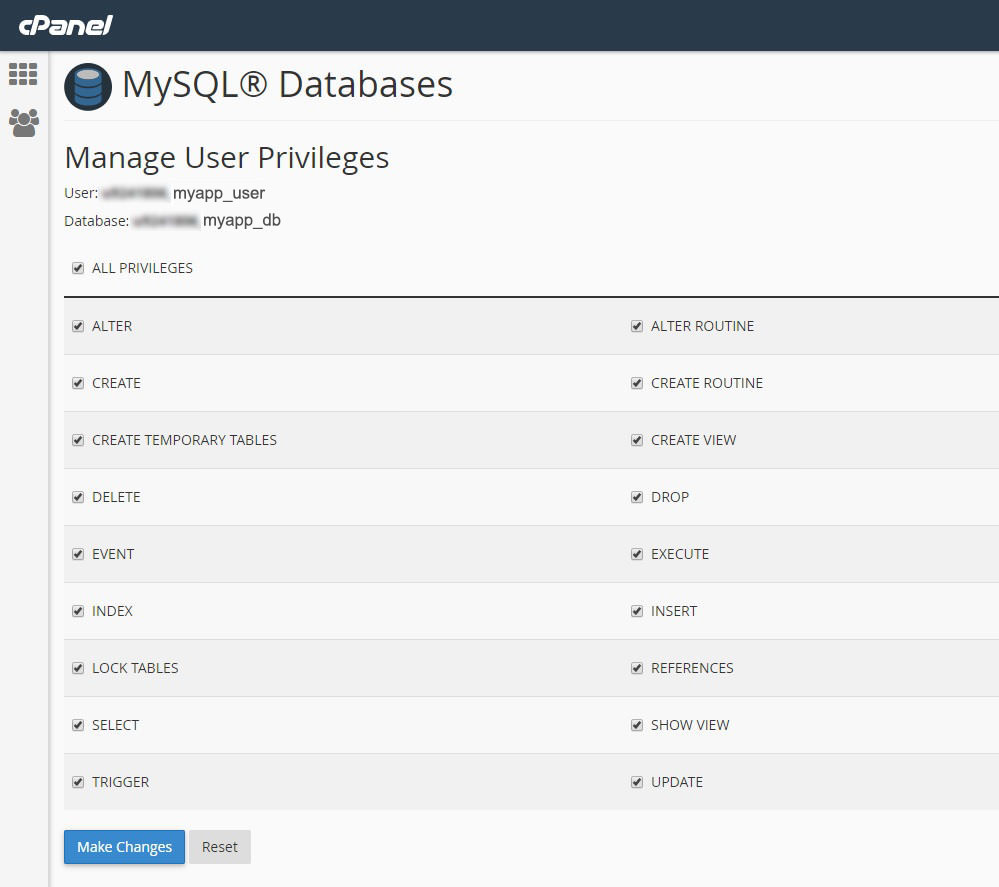Uncheck the UPDATE privilege checkbox
Screen dimensions: 999x887
pos(637,782)
